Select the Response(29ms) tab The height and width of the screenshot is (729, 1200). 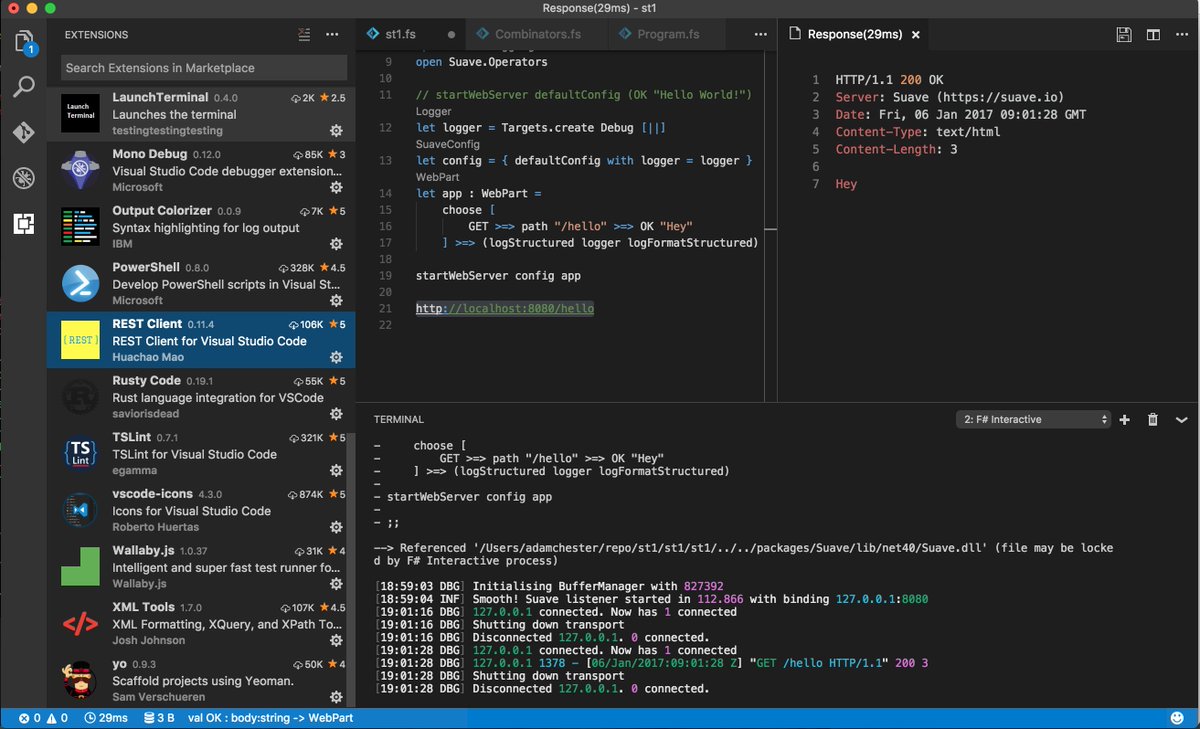(x=853, y=35)
